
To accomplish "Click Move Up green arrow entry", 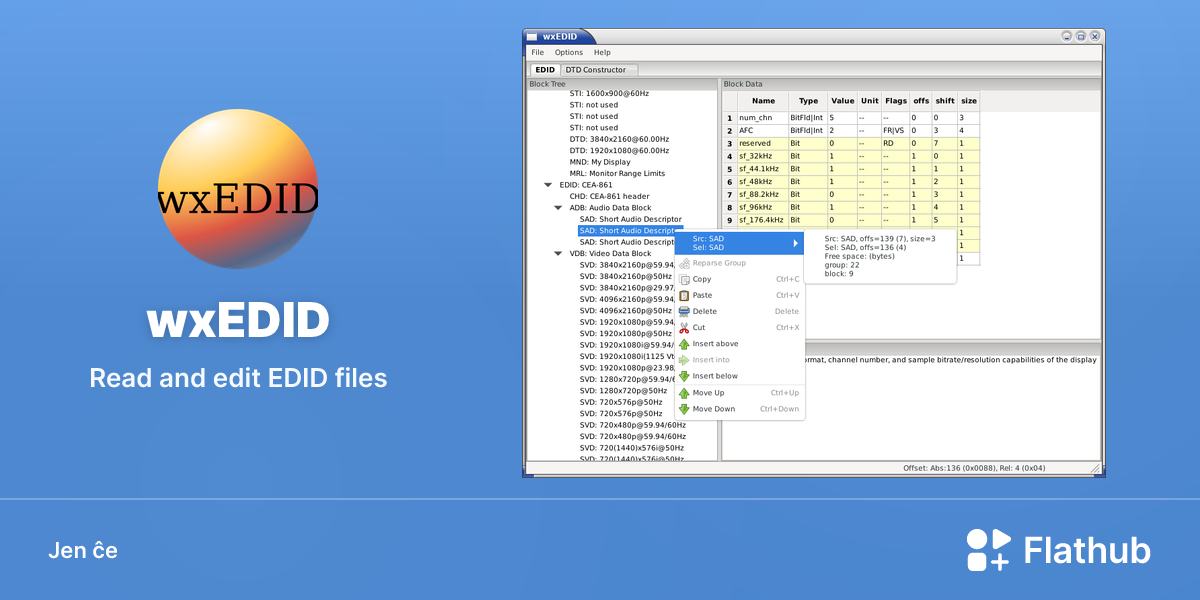I will tap(739, 393).
